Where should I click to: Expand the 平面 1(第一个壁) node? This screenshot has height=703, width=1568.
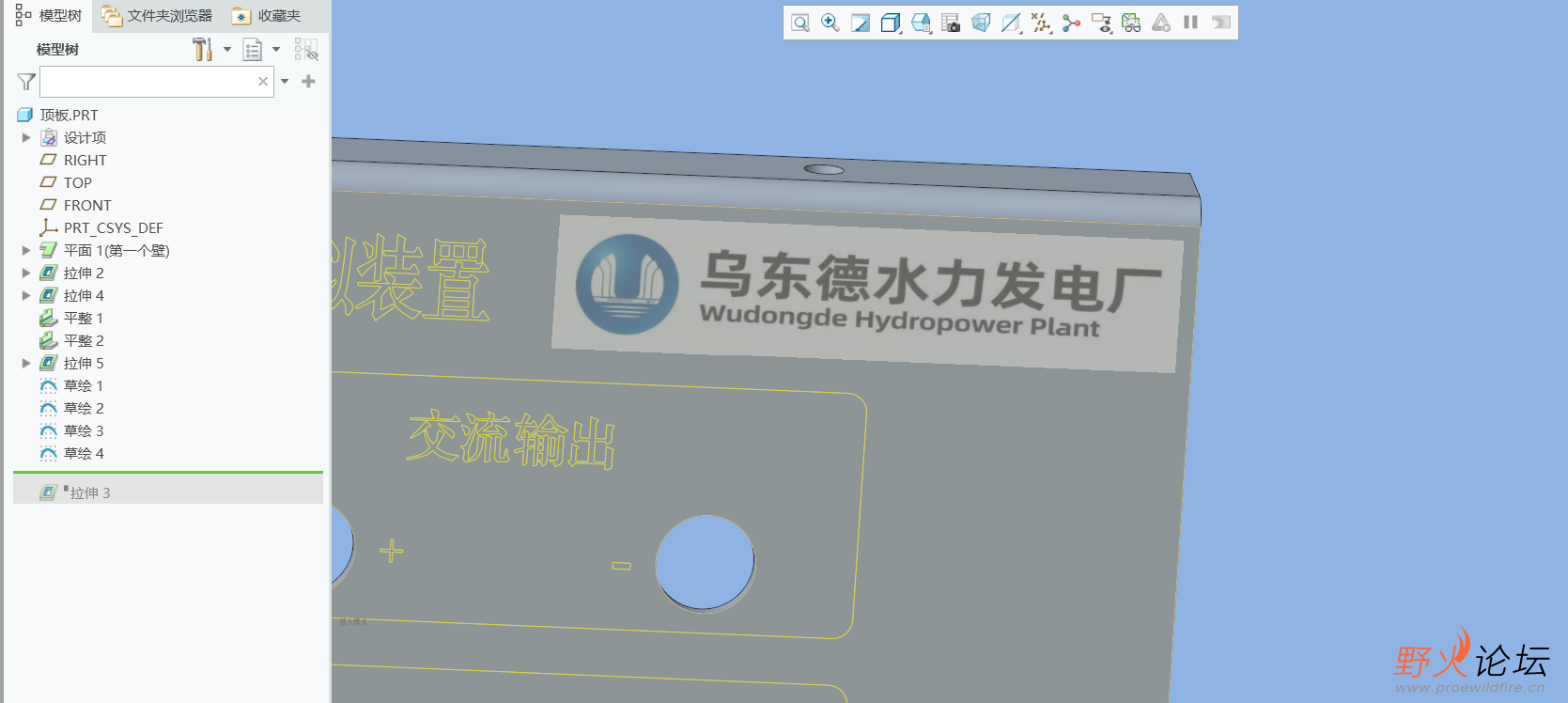pos(26,250)
